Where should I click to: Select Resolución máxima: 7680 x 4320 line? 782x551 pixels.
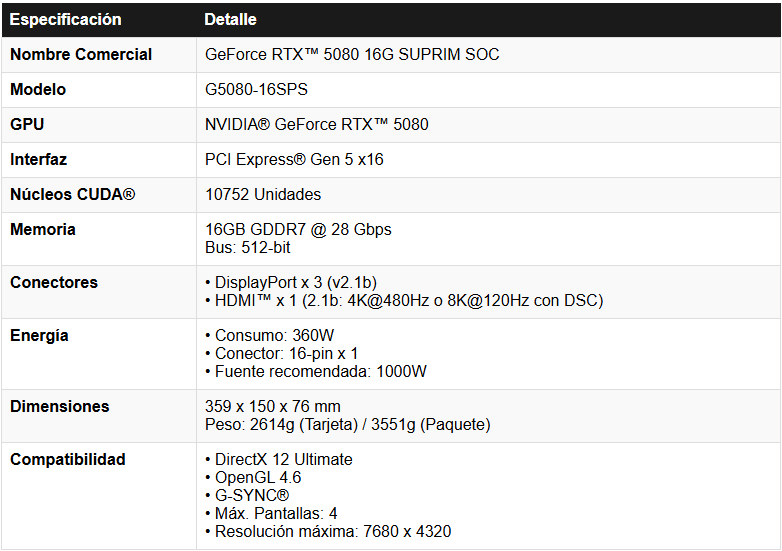point(328,532)
